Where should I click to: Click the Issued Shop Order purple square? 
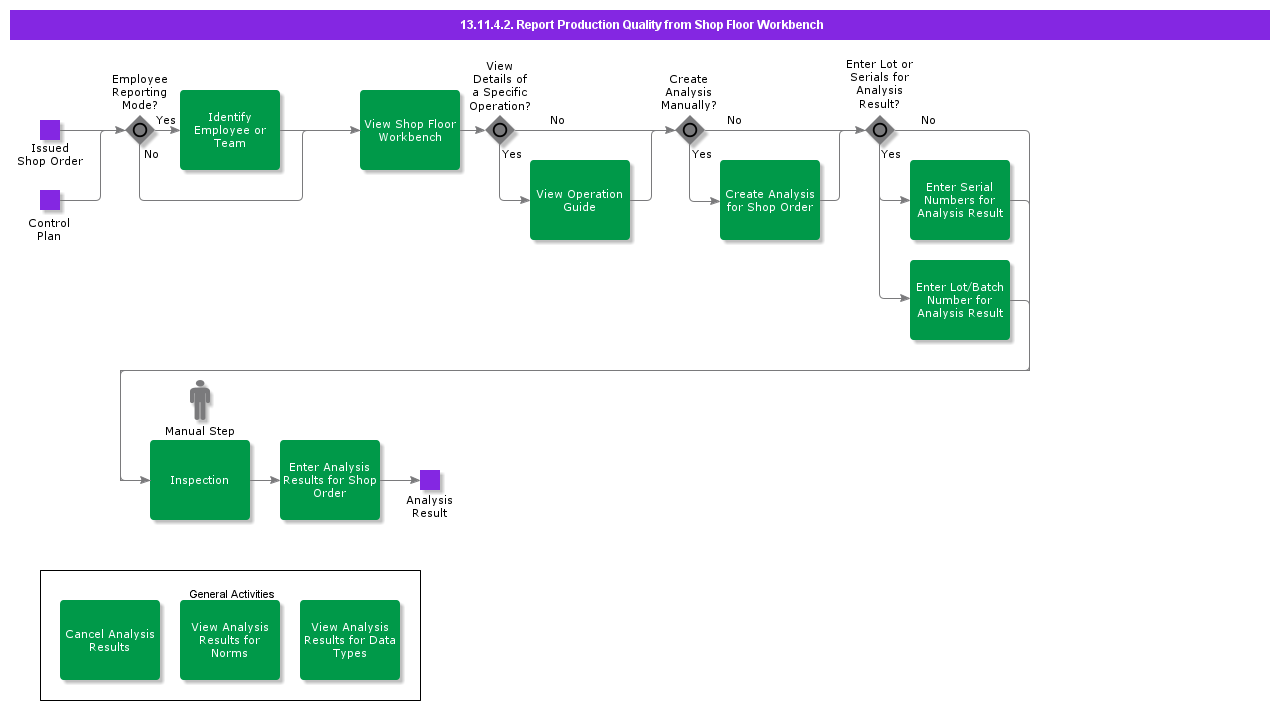50,130
